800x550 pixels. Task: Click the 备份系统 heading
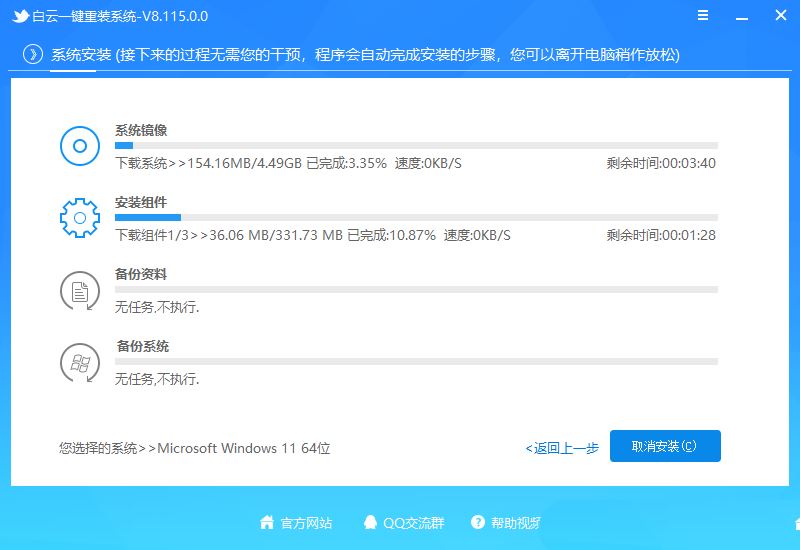[143, 346]
